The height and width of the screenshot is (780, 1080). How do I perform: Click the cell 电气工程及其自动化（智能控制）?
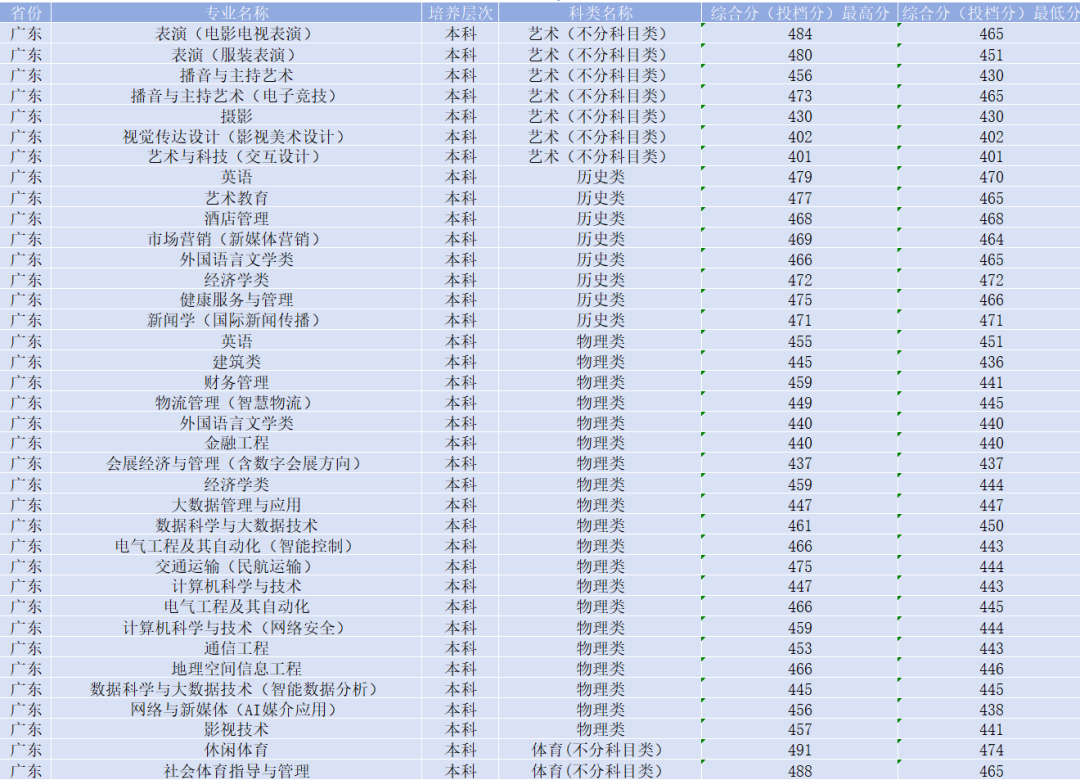click(236, 546)
